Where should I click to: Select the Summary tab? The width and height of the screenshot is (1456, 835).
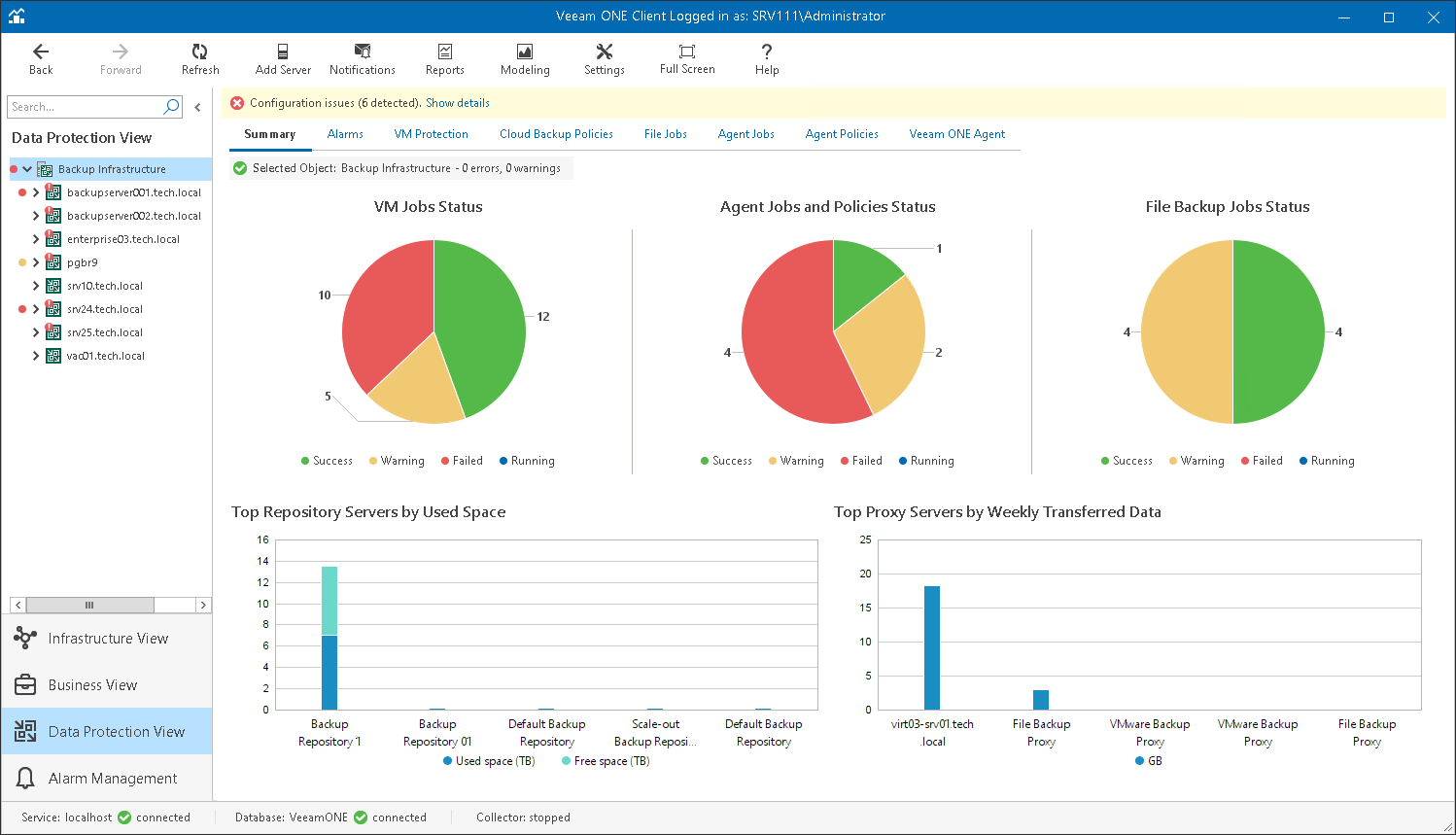pos(270,134)
